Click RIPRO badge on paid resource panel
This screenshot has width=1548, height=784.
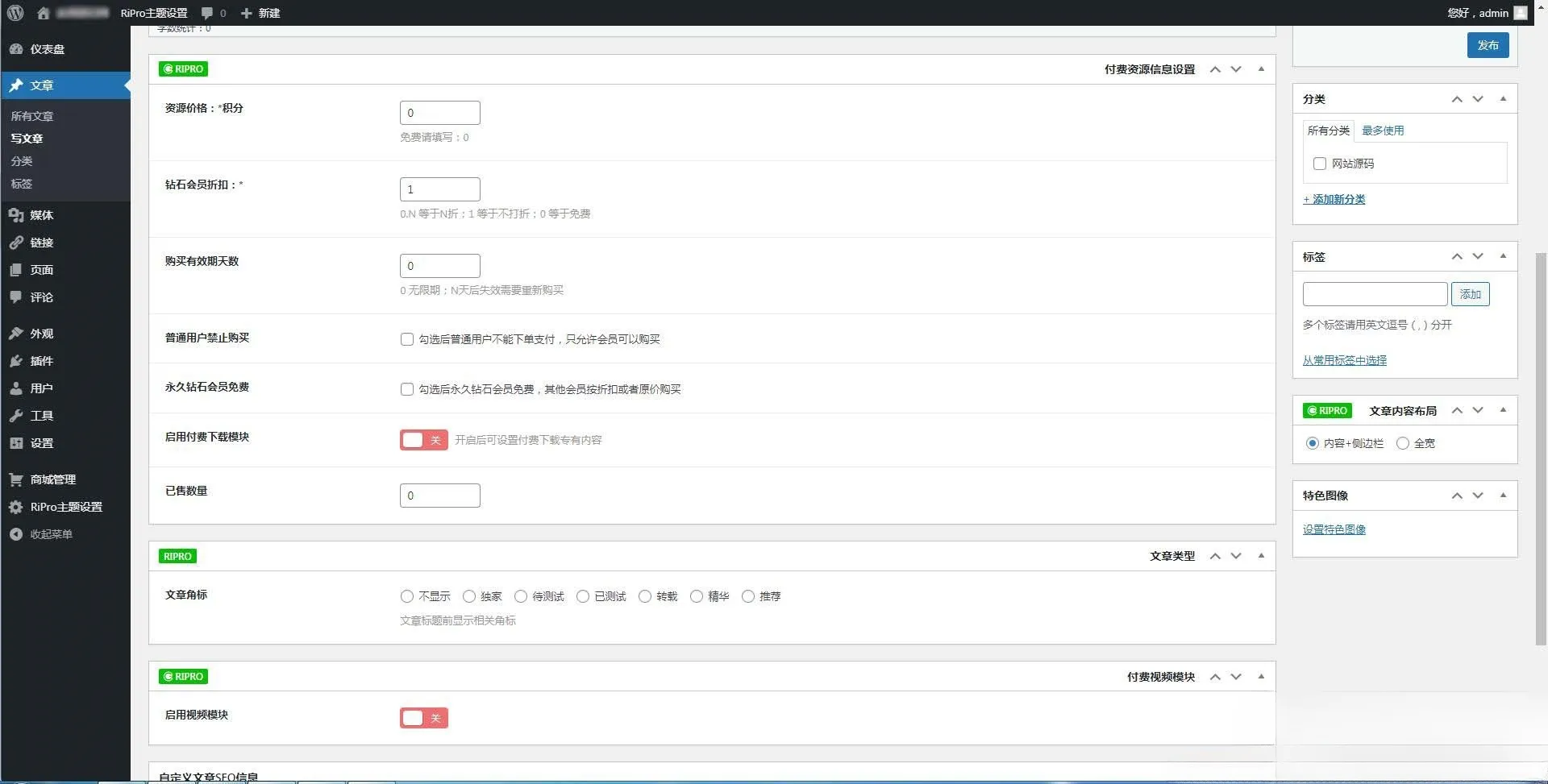(x=184, y=69)
